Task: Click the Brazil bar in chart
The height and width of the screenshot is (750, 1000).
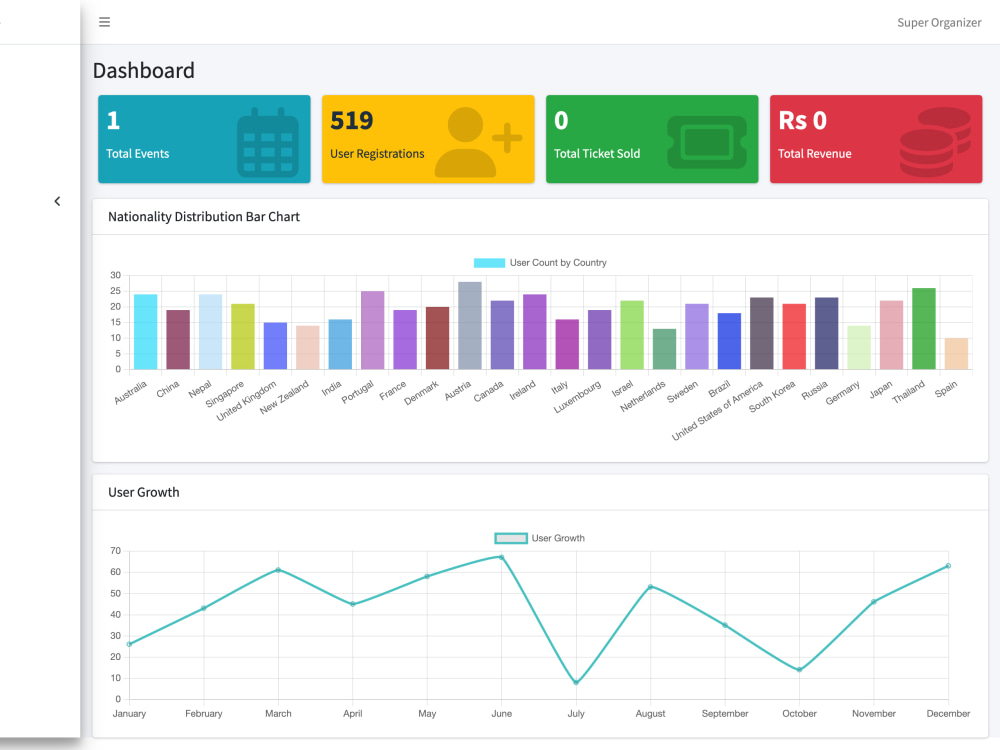Action: click(730, 341)
